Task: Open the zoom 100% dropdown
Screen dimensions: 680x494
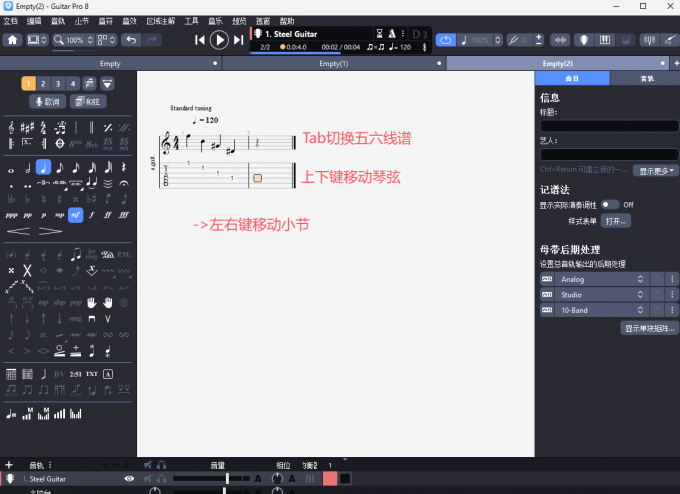Action: [x=74, y=40]
